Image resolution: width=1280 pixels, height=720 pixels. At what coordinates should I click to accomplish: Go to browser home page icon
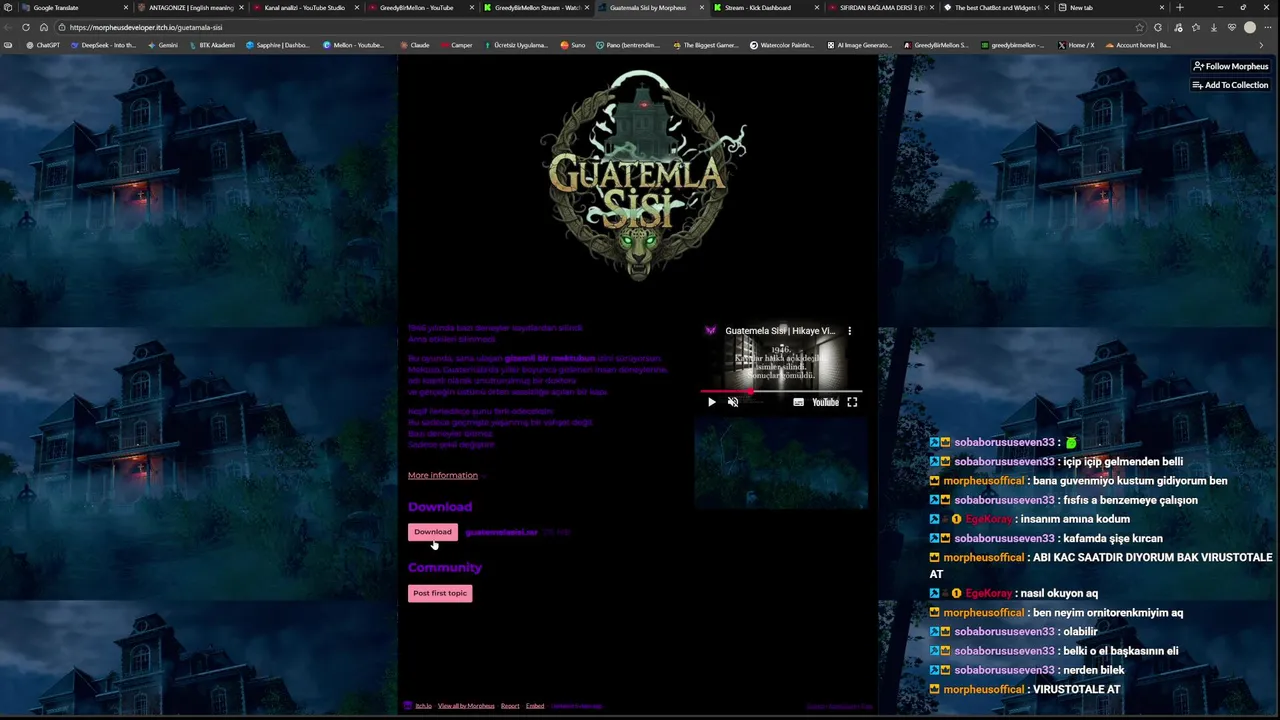tap(43, 27)
